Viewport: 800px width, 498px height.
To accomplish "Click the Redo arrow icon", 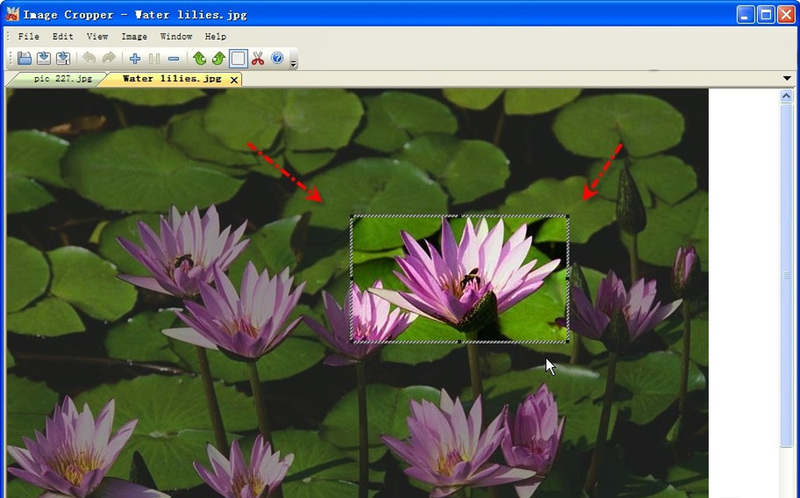I will coord(109,58).
